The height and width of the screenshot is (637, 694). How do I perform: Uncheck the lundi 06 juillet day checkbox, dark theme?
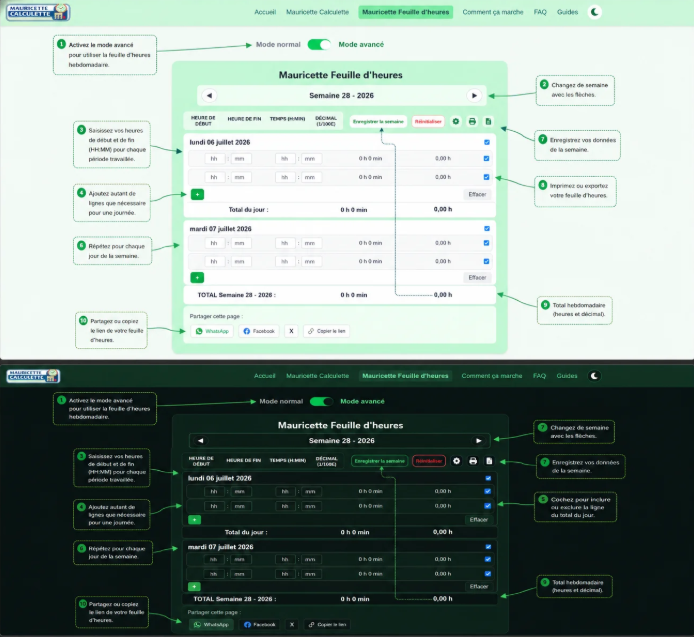(x=488, y=478)
